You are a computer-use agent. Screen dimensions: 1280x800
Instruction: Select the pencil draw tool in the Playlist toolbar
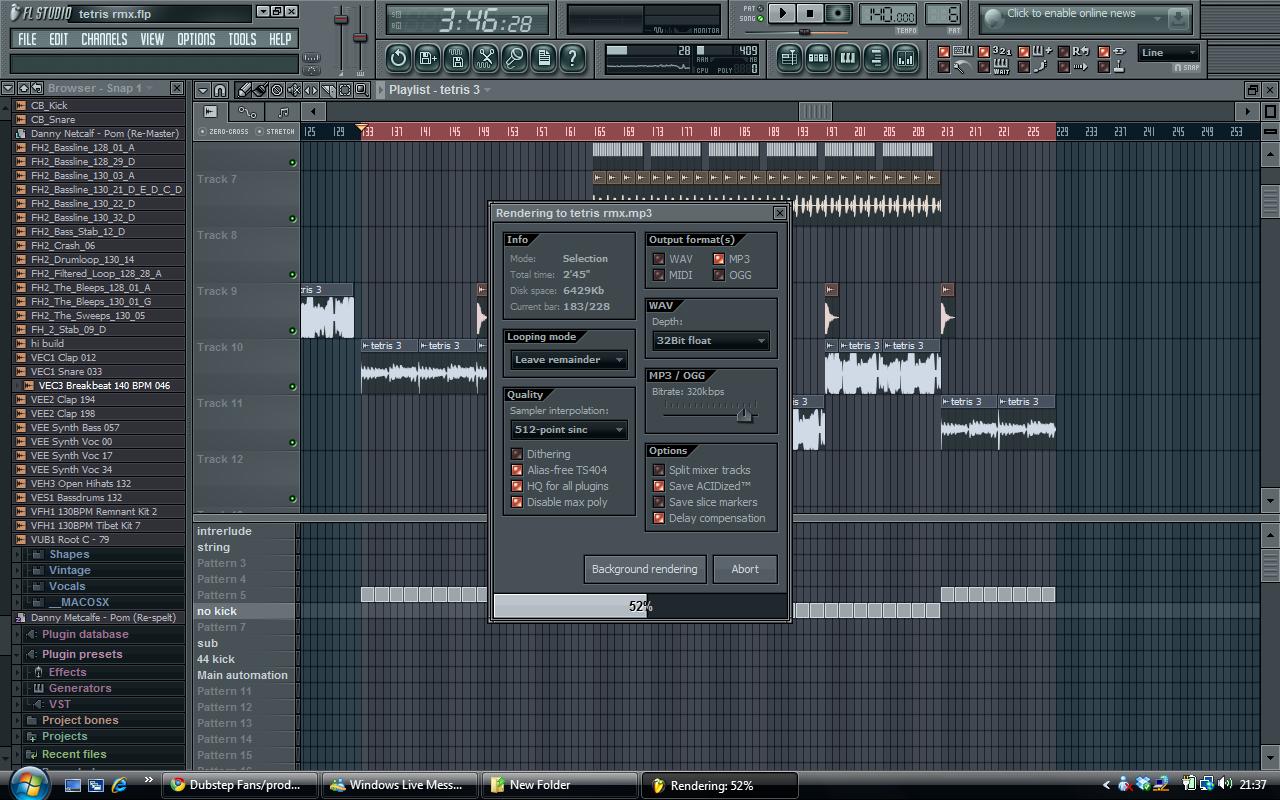pos(243,90)
